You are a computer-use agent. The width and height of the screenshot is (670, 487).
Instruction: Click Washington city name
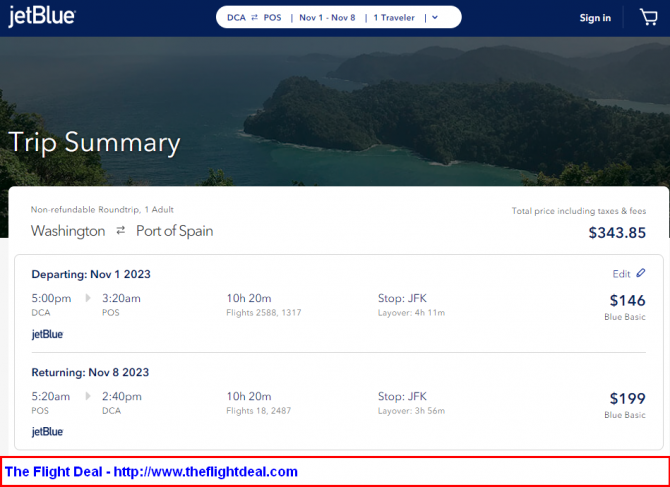pyautogui.click(x=68, y=231)
